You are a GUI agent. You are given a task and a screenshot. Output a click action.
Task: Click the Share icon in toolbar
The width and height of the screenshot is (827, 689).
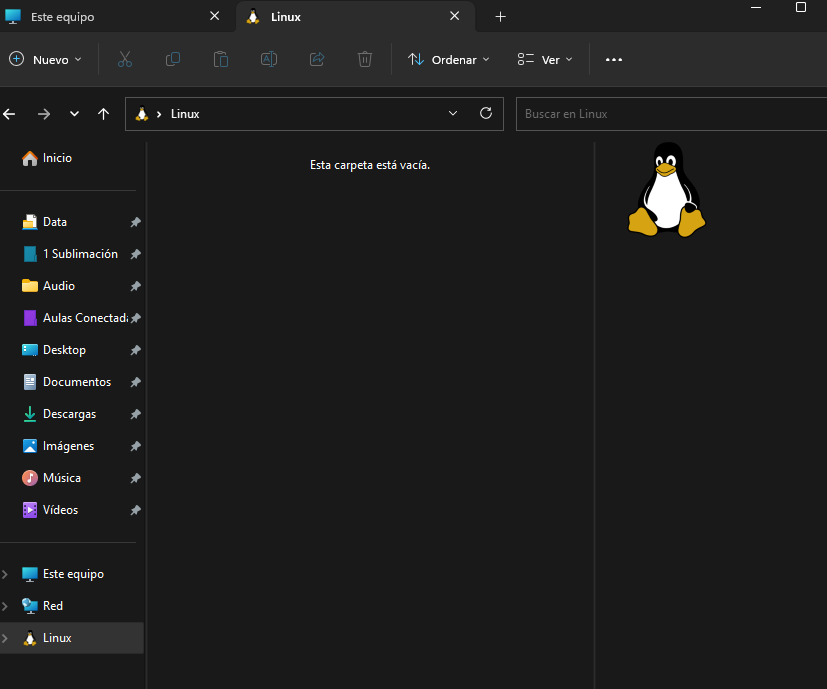coord(316,59)
